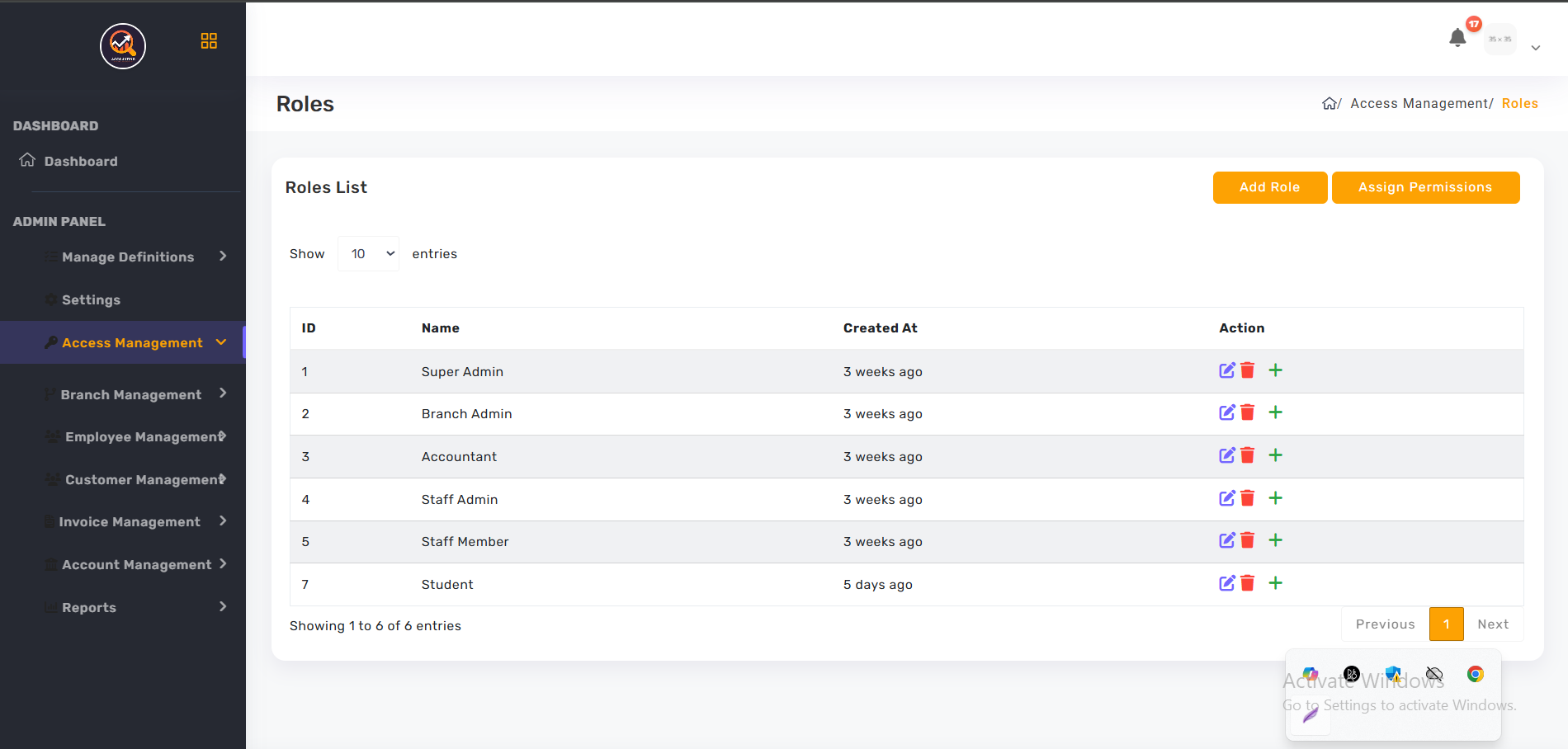Click the company logo in sidebar
Image resolution: width=1568 pixels, height=749 pixels.
[123, 46]
